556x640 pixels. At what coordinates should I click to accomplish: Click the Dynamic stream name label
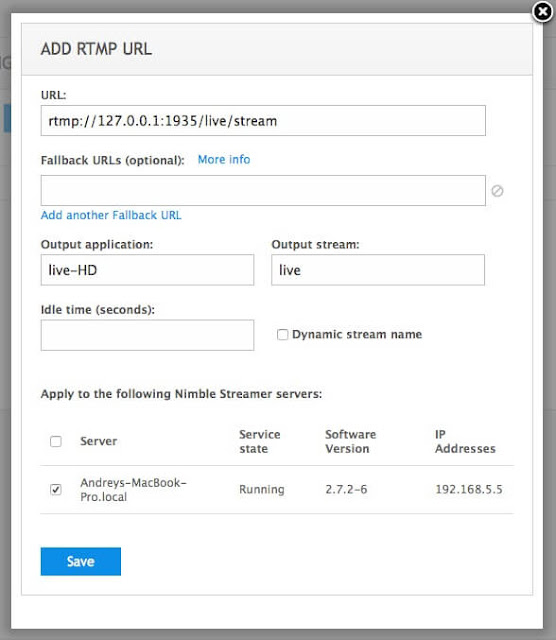357,335
